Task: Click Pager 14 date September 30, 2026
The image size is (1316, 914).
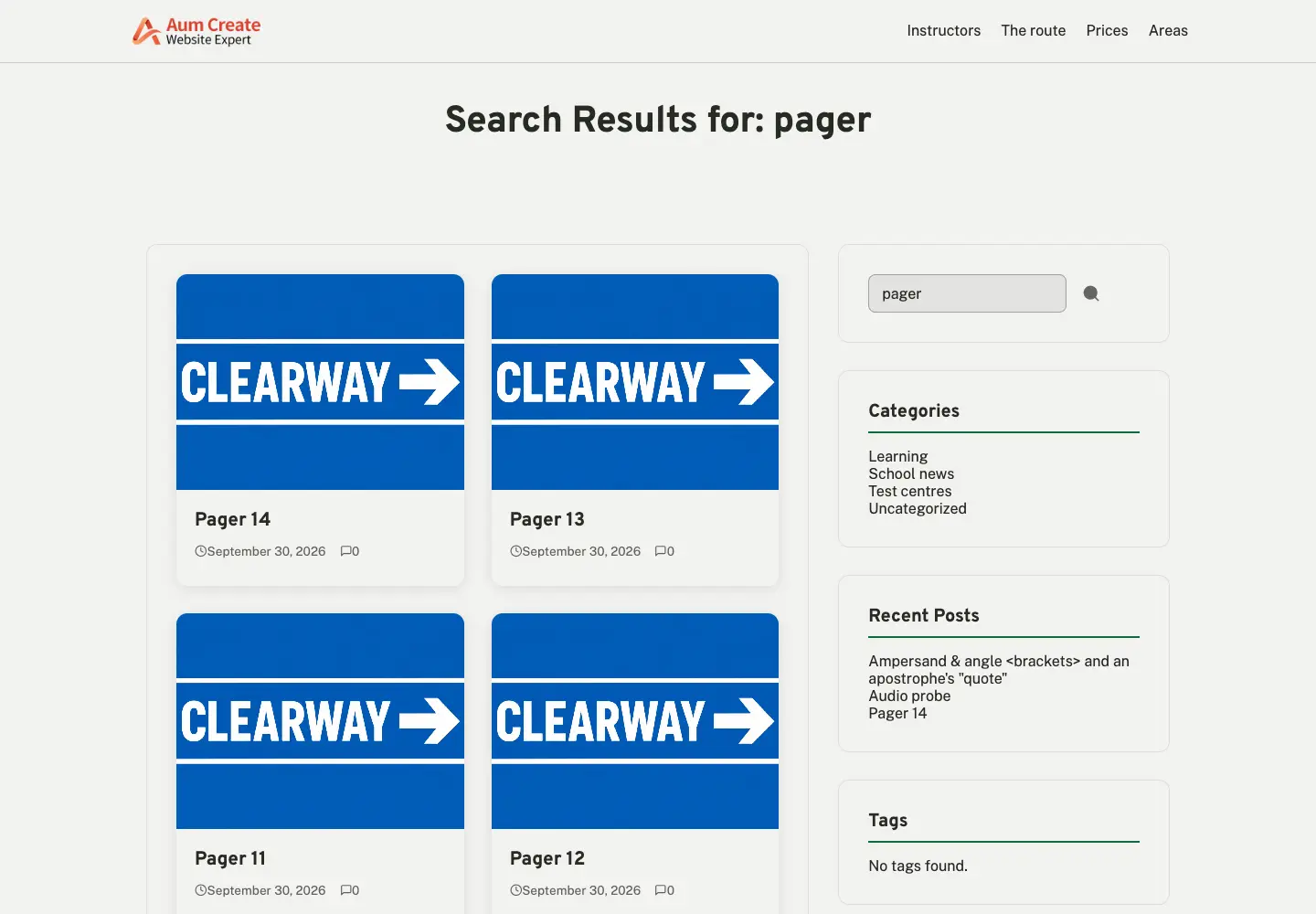Action: [266, 551]
